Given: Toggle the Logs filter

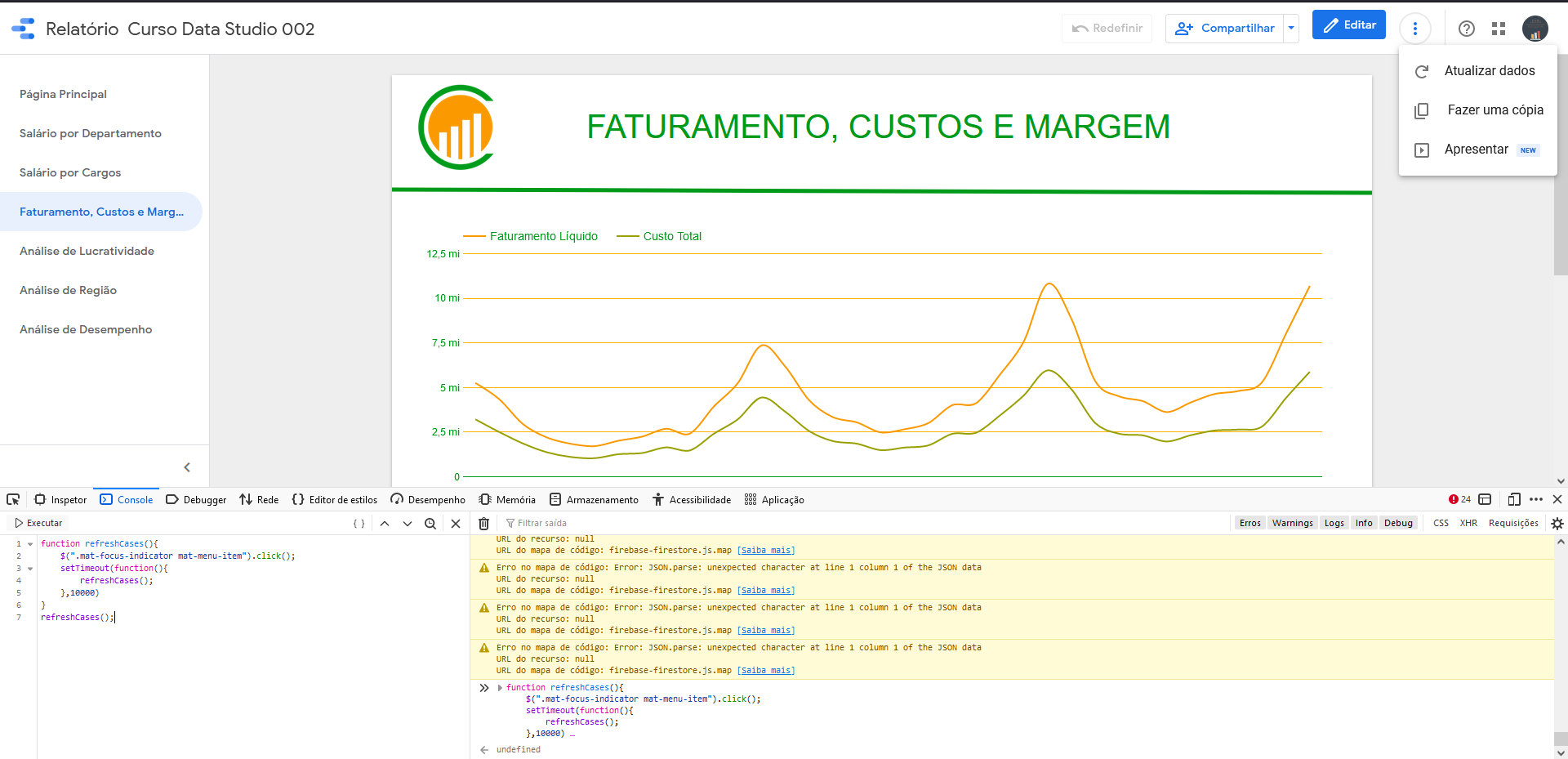Looking at the screenshot, I should pos(1334,523).
